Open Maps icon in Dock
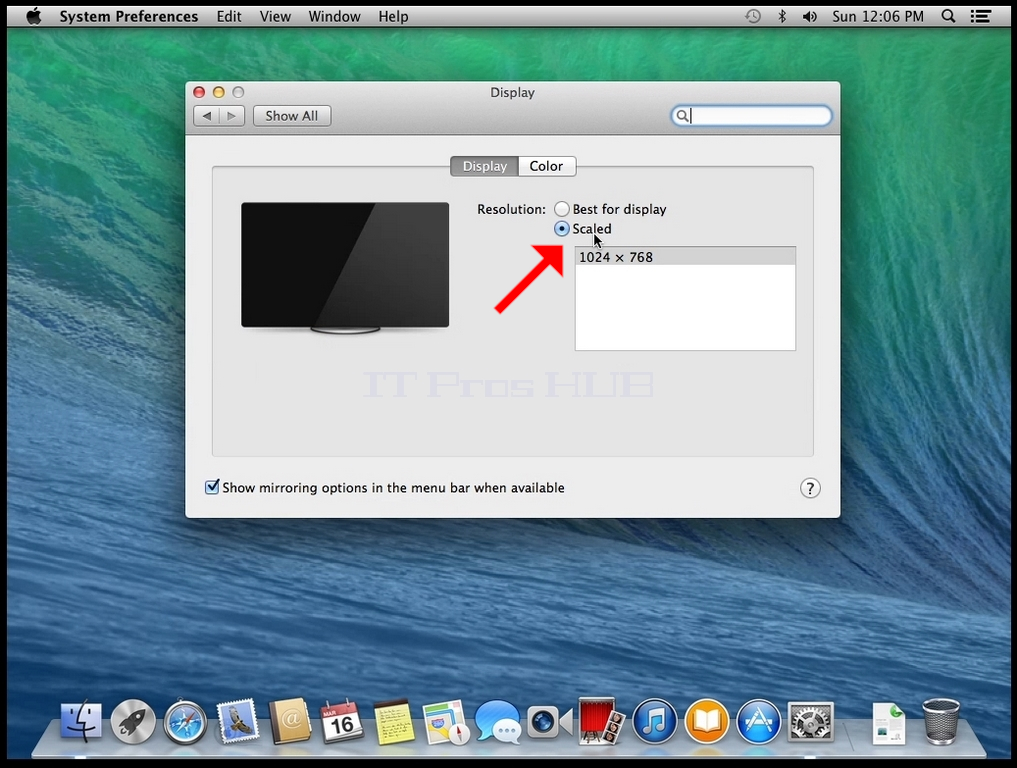The image size is (1017, 768). [x=446, y=722]
